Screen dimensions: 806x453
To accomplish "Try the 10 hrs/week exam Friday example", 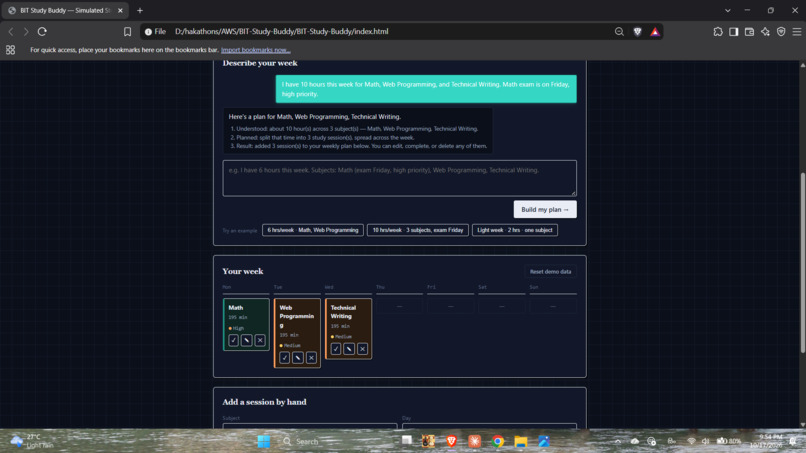I will click(x=417, y=230).
